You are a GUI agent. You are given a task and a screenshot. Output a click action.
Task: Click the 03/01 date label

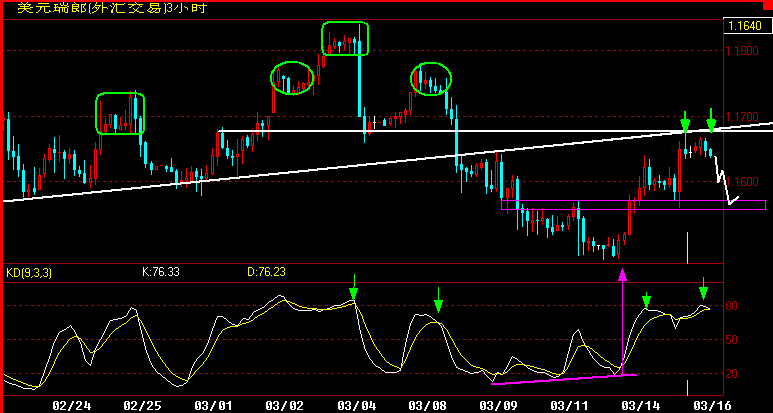pyautogui.click(x=213, y=405)
